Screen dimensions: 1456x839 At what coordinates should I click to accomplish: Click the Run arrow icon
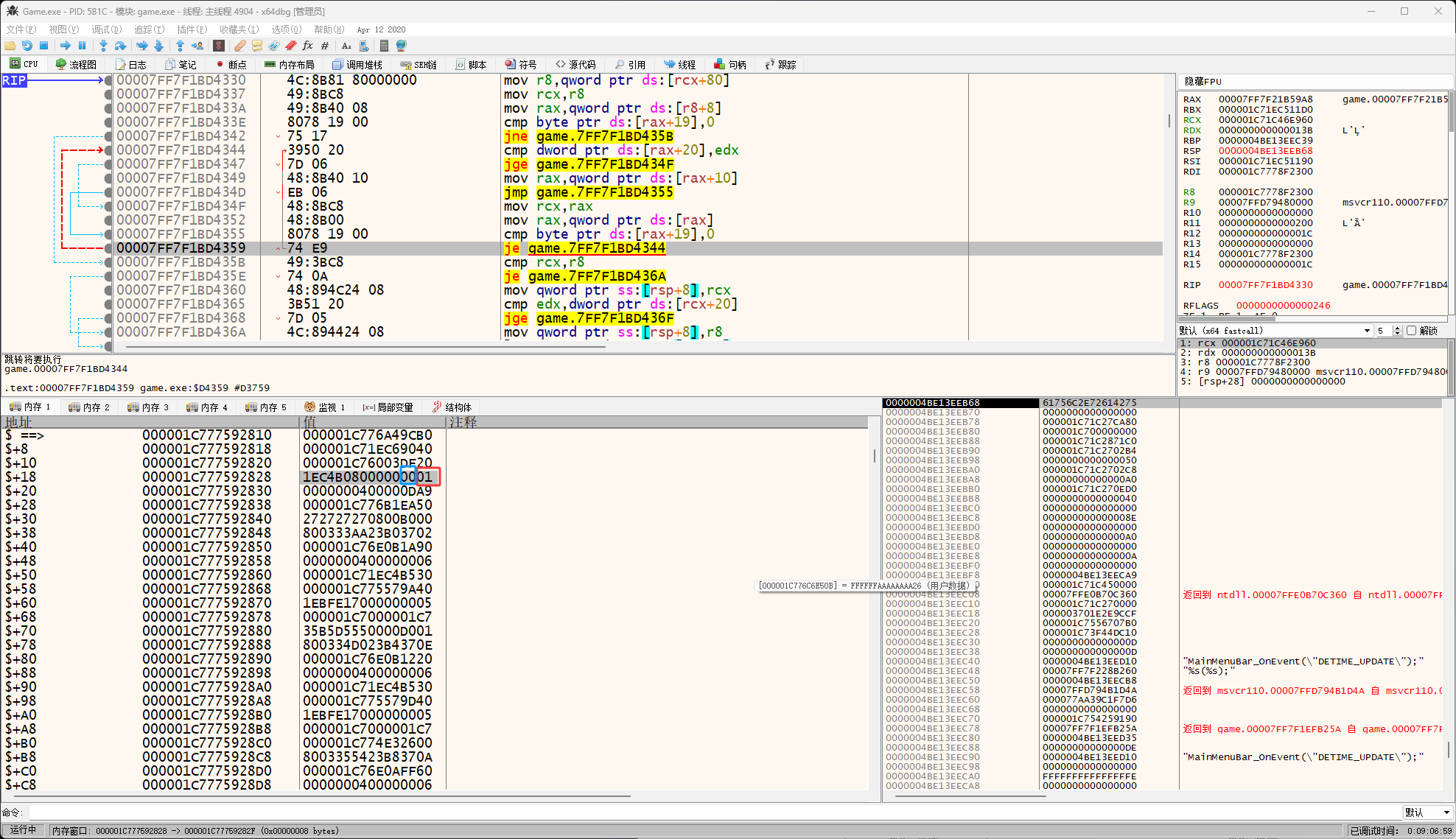point(65,46)
